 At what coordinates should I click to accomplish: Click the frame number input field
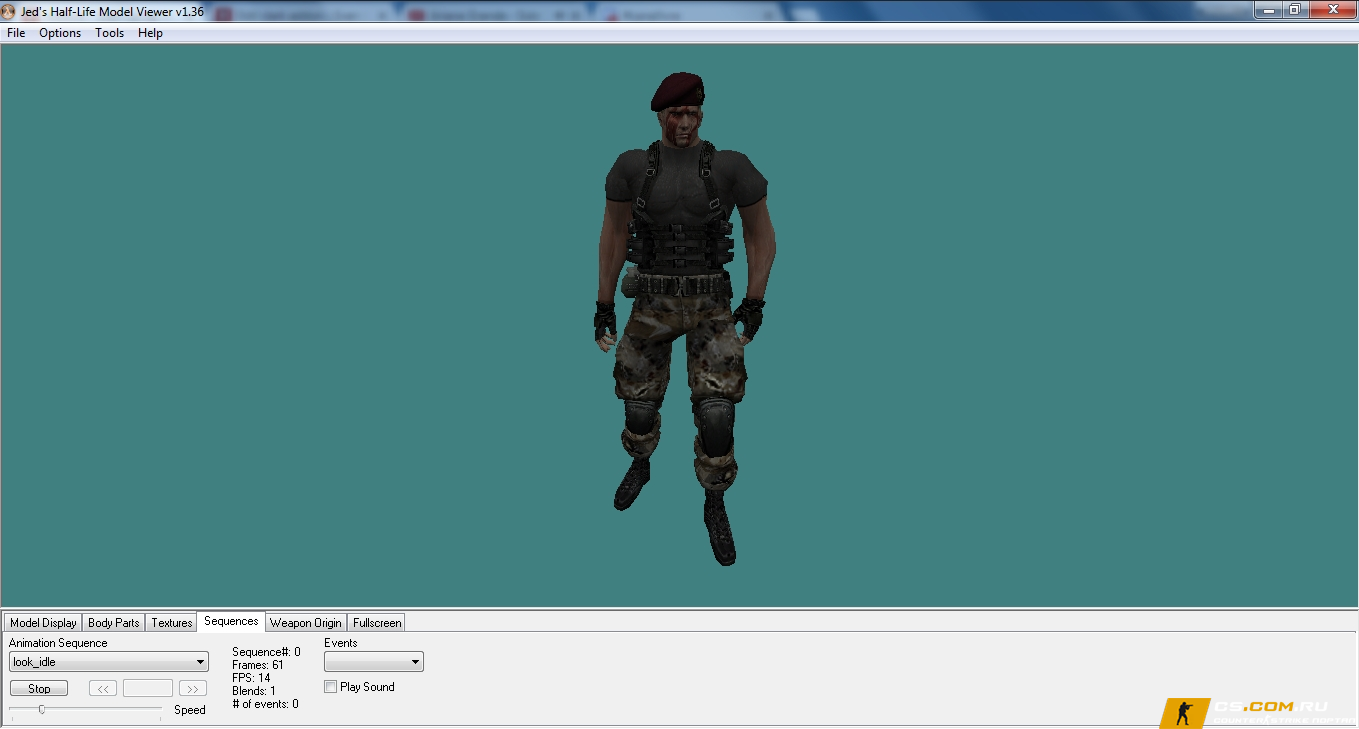click(x=147, y=688)
